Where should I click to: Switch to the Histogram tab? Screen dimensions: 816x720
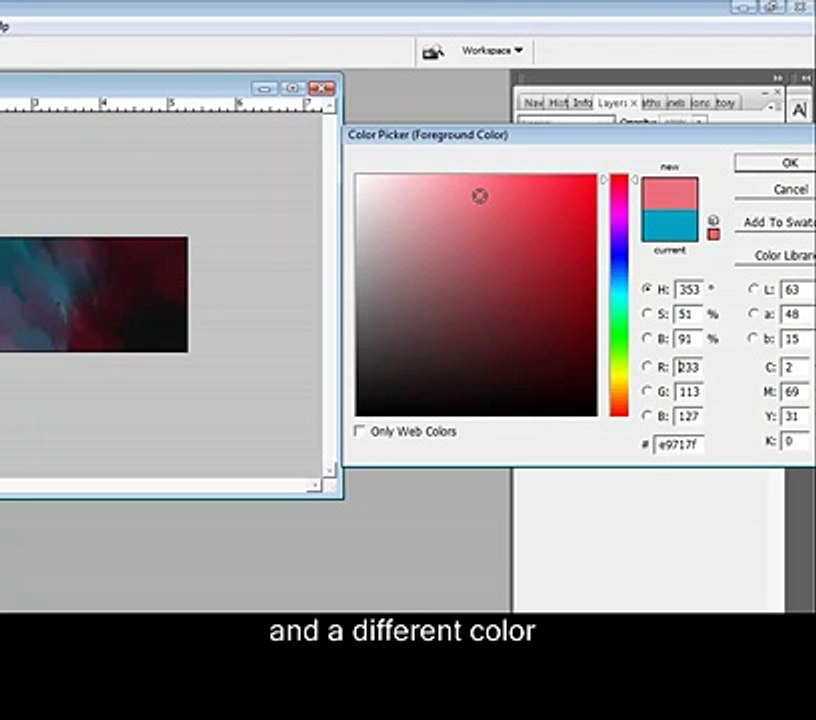558,103
